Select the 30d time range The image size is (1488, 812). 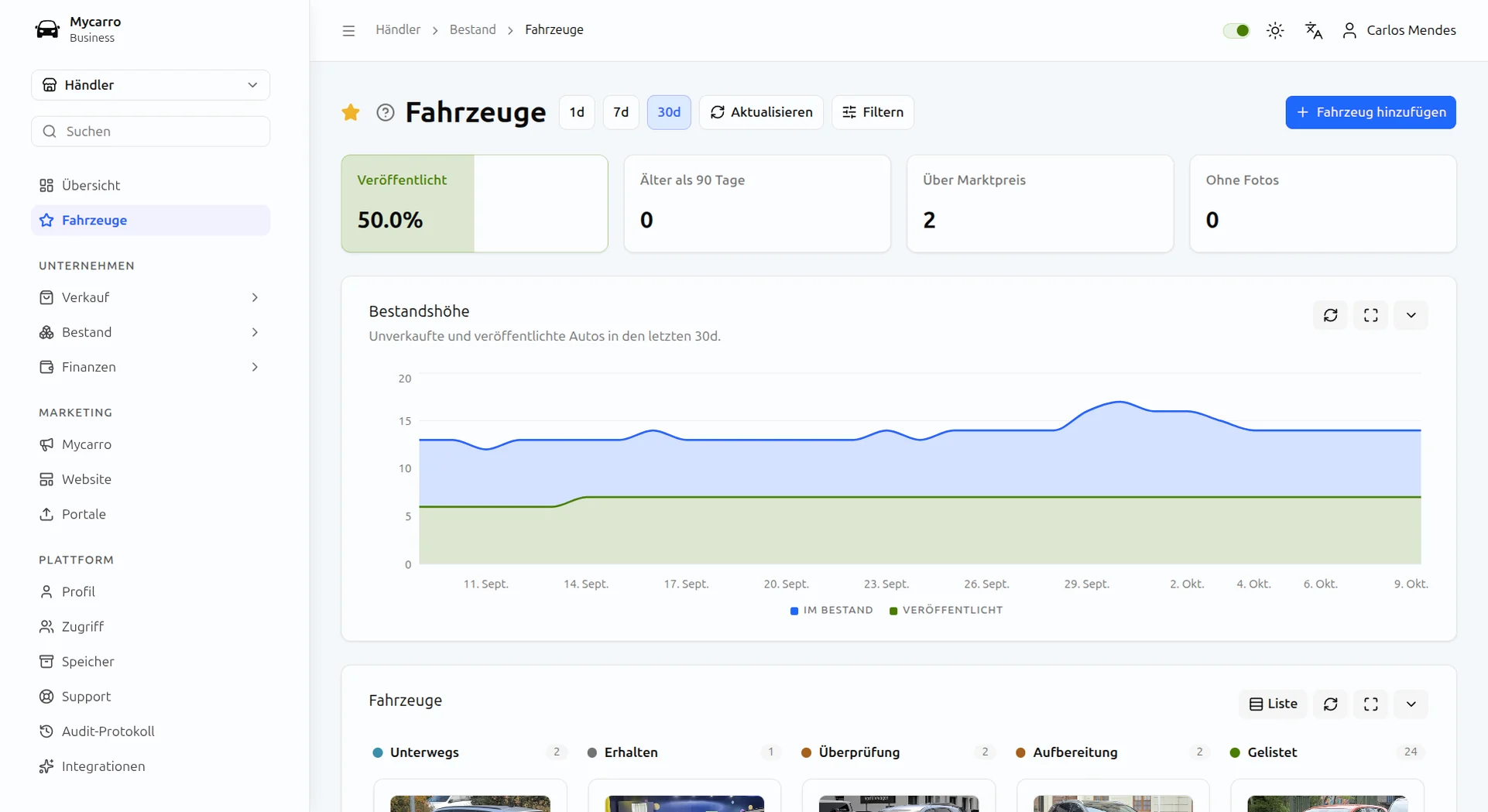669,112
